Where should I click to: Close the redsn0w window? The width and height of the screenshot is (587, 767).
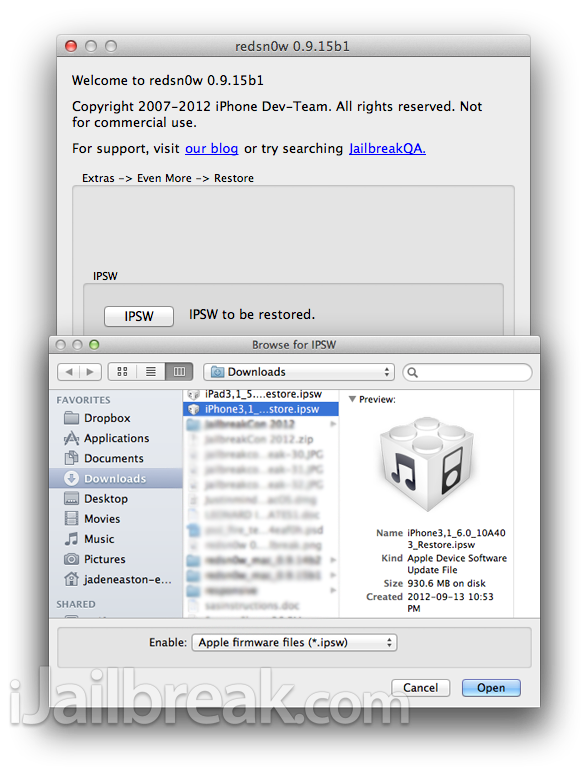71,46
